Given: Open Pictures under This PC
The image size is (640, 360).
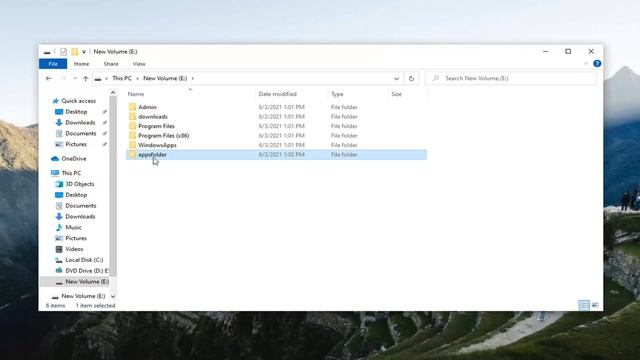Looking at the screenshot, I should pyautogui.click(x=76, y=238).
